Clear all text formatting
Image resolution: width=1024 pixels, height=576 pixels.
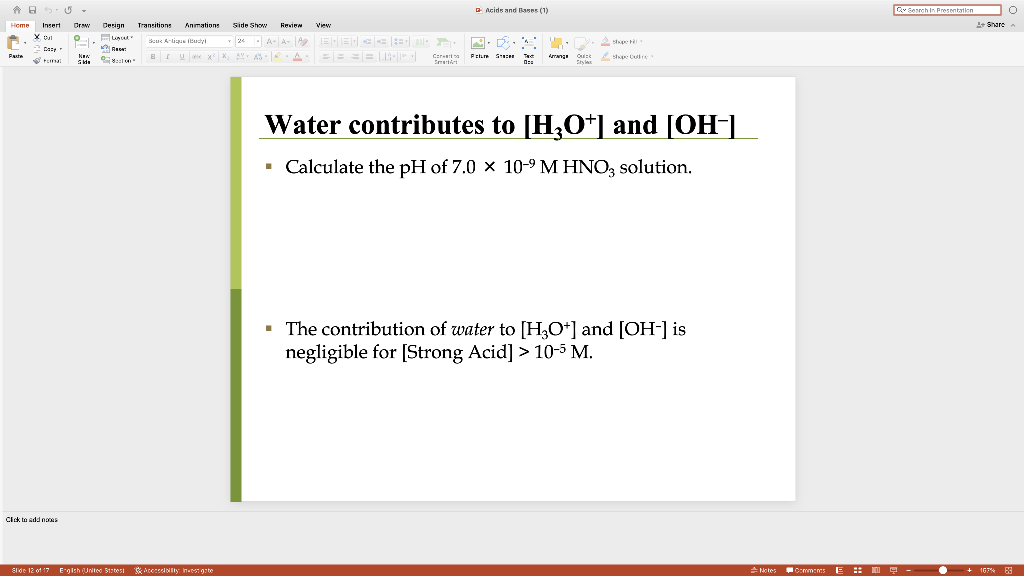(302, 41)
